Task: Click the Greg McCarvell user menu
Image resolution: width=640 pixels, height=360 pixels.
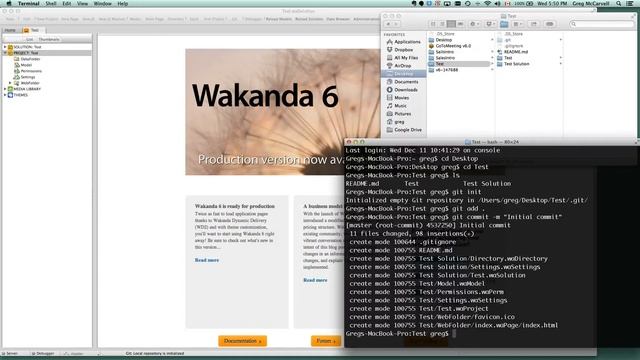Action: point(591,3)
